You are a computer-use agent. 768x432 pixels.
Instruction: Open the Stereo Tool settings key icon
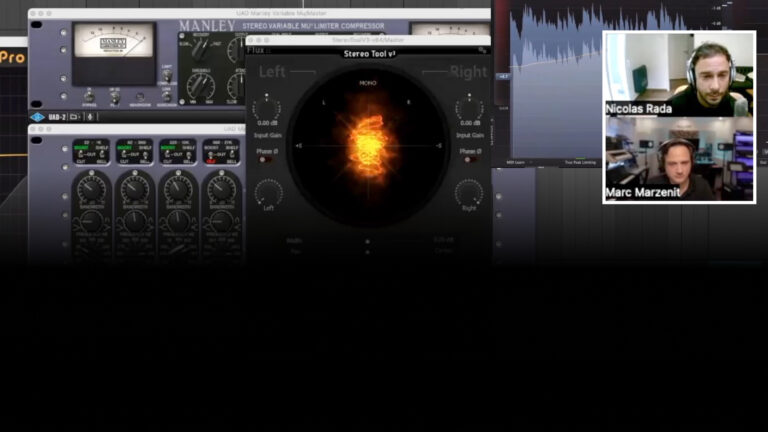(x=482, y=50)
